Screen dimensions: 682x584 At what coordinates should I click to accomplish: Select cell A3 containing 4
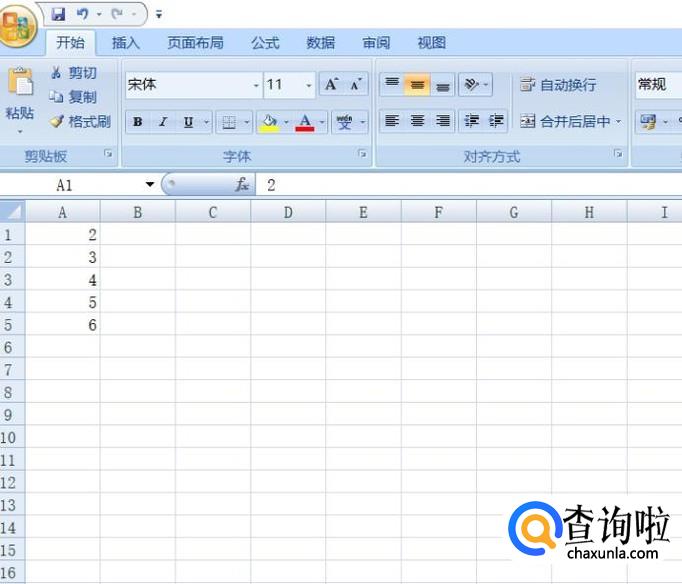click(x=63, y=280)
